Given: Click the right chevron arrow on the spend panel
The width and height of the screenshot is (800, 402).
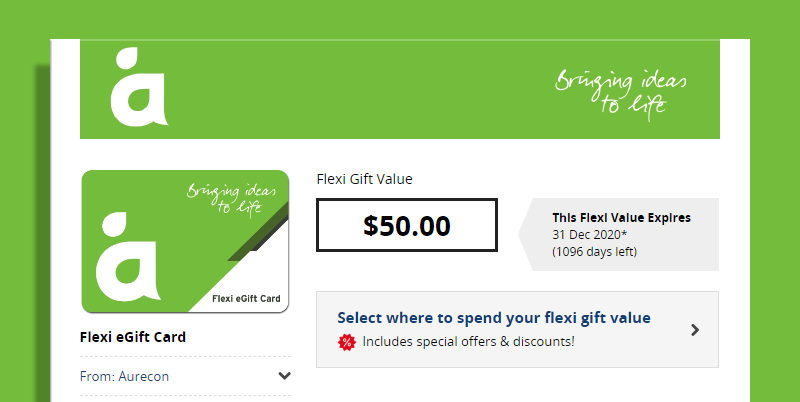Looking at the screenshot, I should [694, 330].
